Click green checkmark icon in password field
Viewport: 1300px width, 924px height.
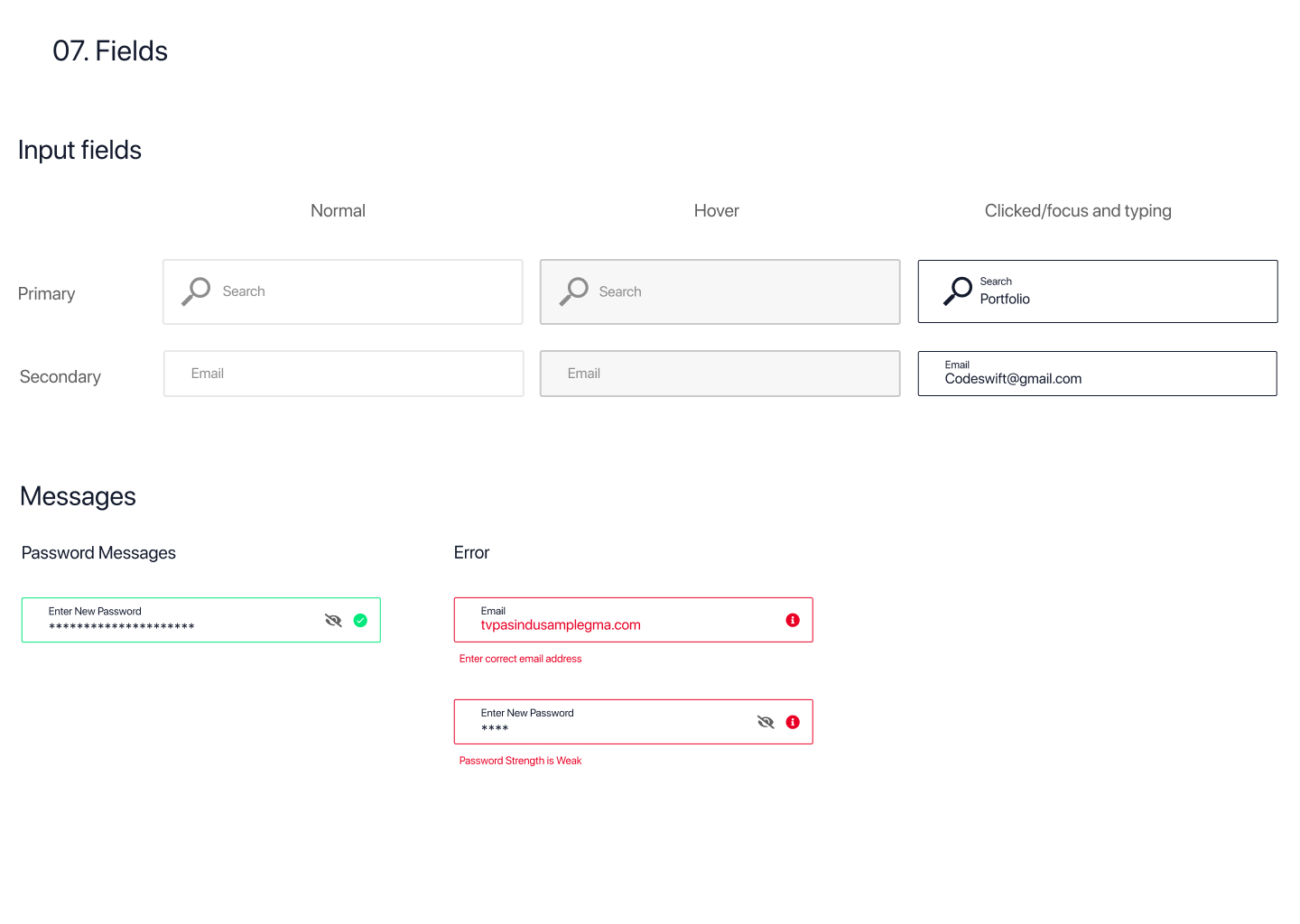pos(360,620)
